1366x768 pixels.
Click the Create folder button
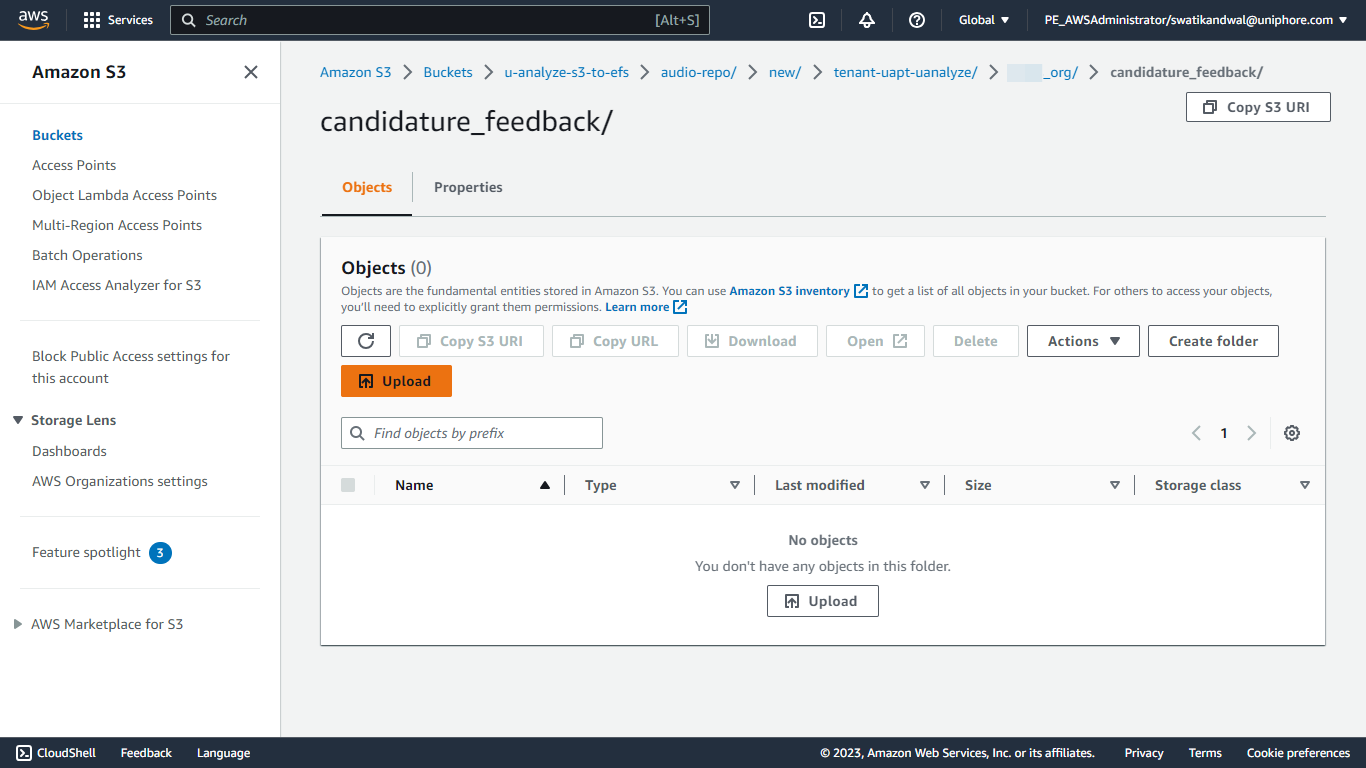pyautogui.click(x=1213, y=341)
